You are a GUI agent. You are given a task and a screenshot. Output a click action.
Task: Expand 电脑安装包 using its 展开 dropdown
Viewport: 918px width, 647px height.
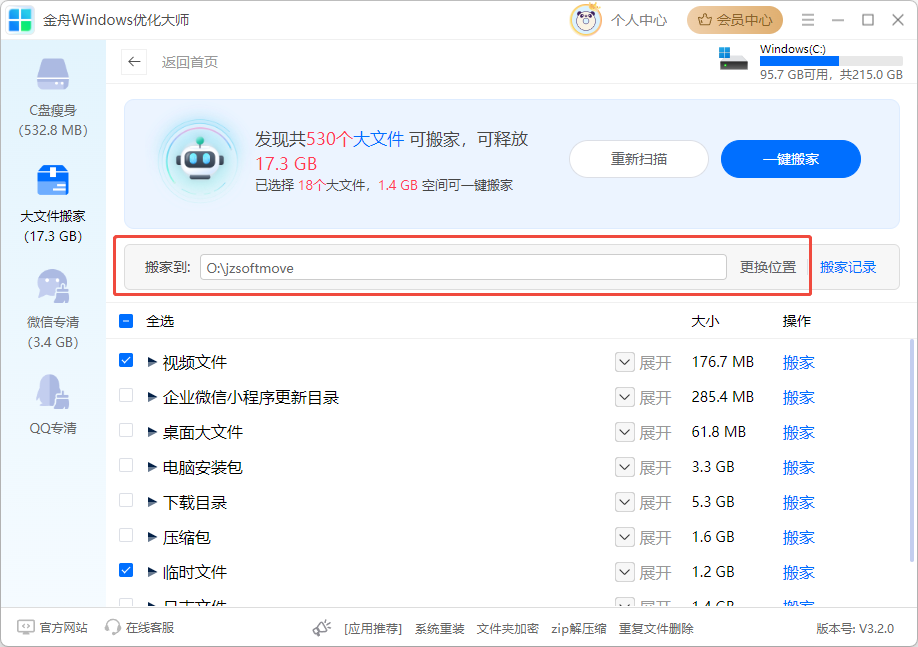[625, 468]
